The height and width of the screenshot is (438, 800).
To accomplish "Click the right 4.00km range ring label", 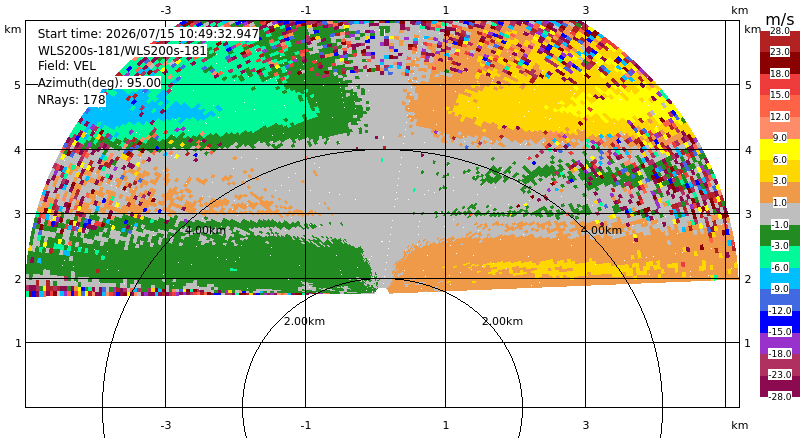I will click(x=602, y=230).
